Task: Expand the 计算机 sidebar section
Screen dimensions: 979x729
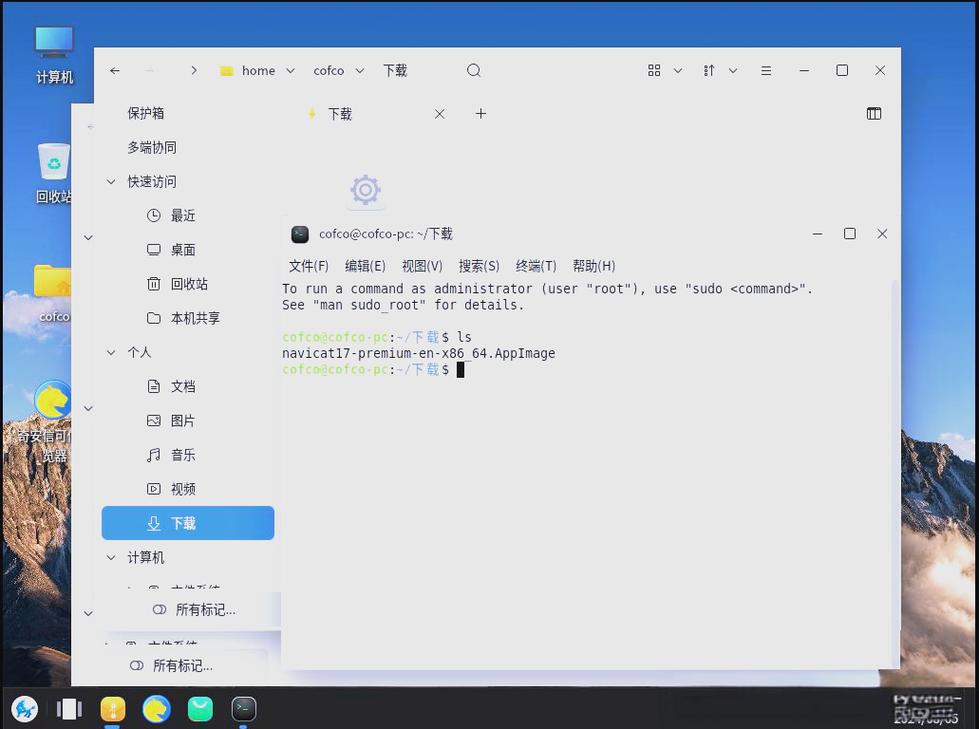Action: 110,557
